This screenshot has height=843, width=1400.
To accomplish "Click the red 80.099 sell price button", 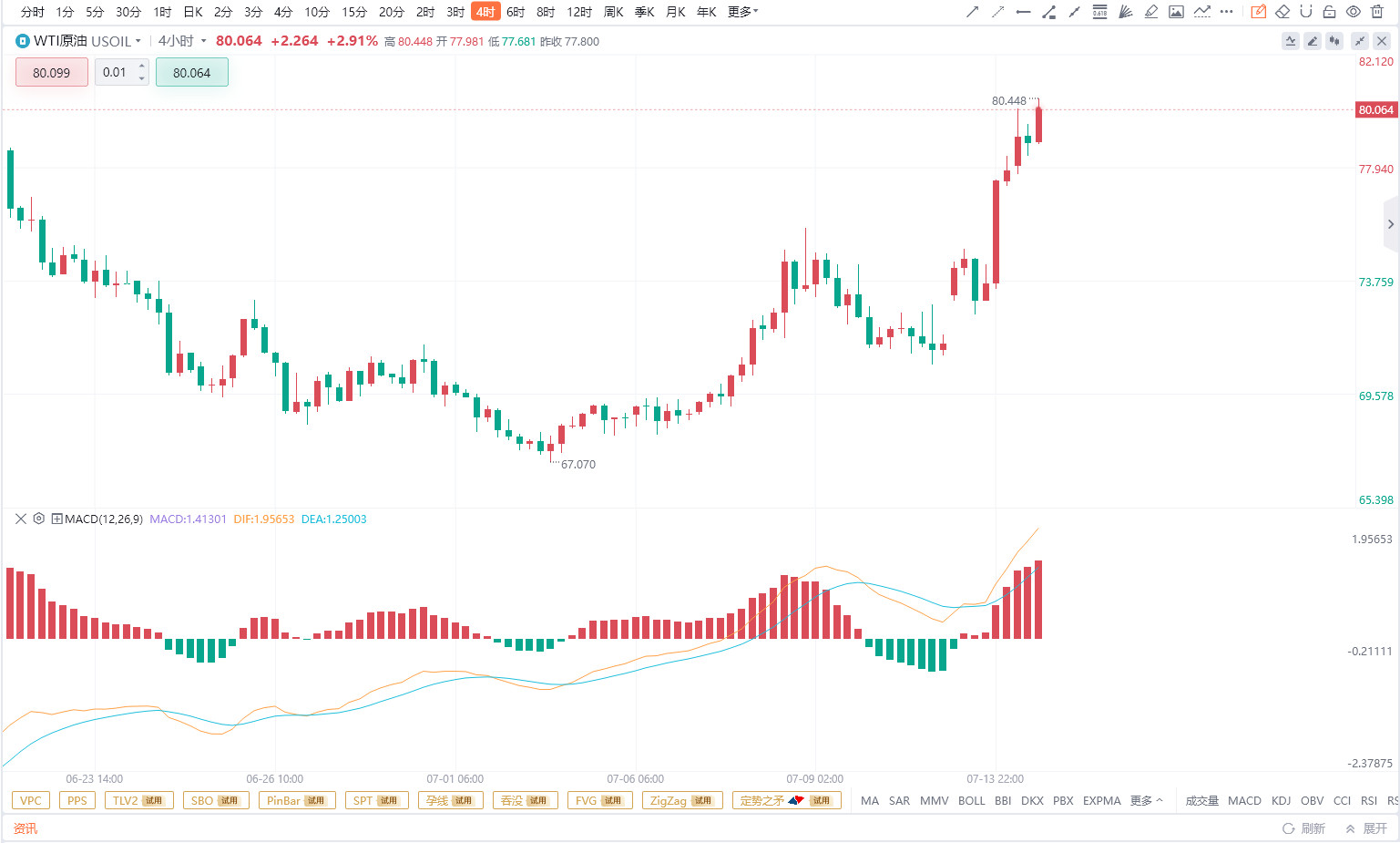I will [52, 73].
